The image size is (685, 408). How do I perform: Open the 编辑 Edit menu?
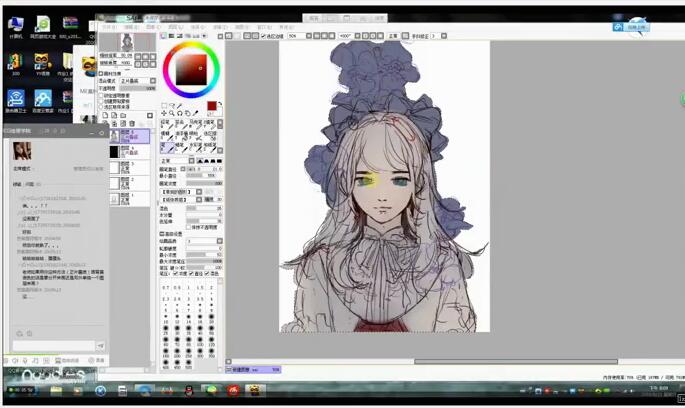coord(131,27)
